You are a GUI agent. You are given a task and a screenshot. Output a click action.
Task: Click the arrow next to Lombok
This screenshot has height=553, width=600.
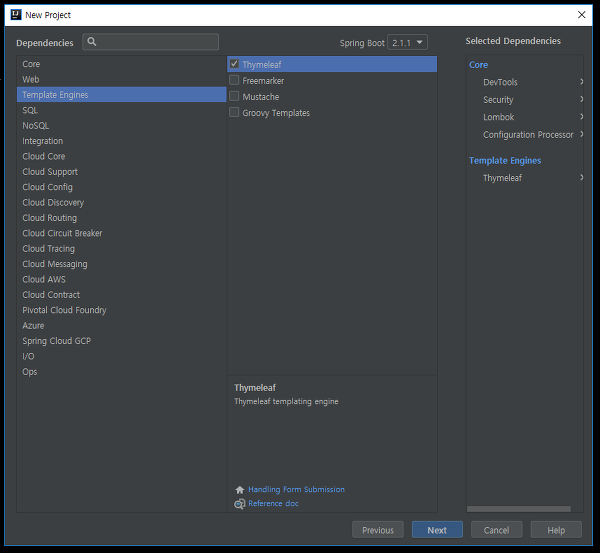pyautogui.click(x=581, y=116)
